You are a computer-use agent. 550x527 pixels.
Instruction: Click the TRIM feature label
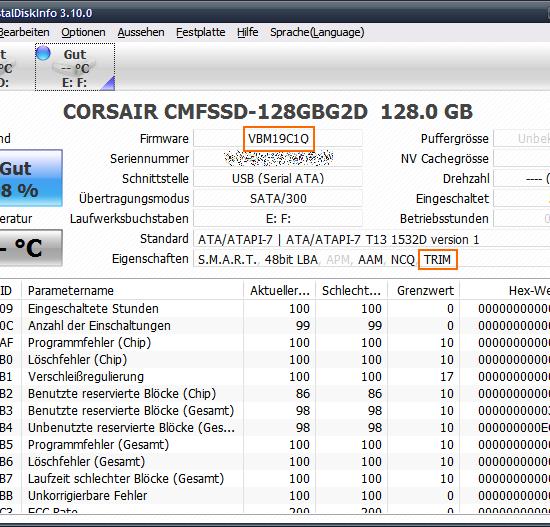tap(437, 260)
